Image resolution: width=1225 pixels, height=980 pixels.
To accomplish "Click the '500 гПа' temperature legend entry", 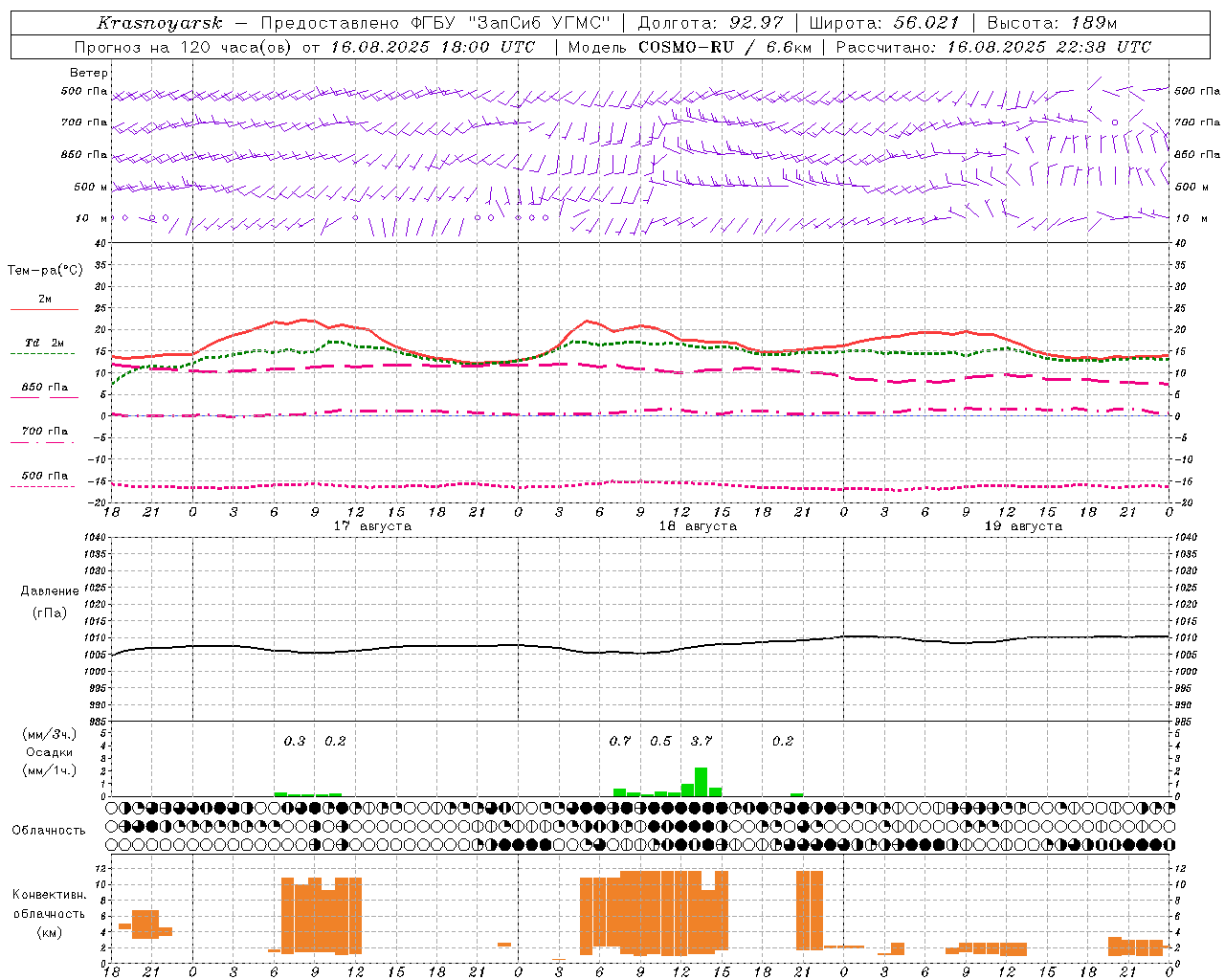I will [x=45, y=476].
